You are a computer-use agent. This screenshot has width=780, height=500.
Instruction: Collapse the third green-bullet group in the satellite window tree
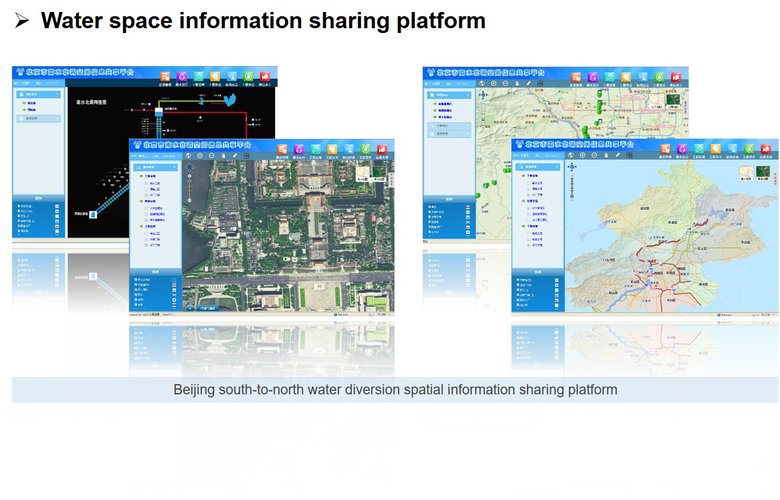tap(141, 226)
